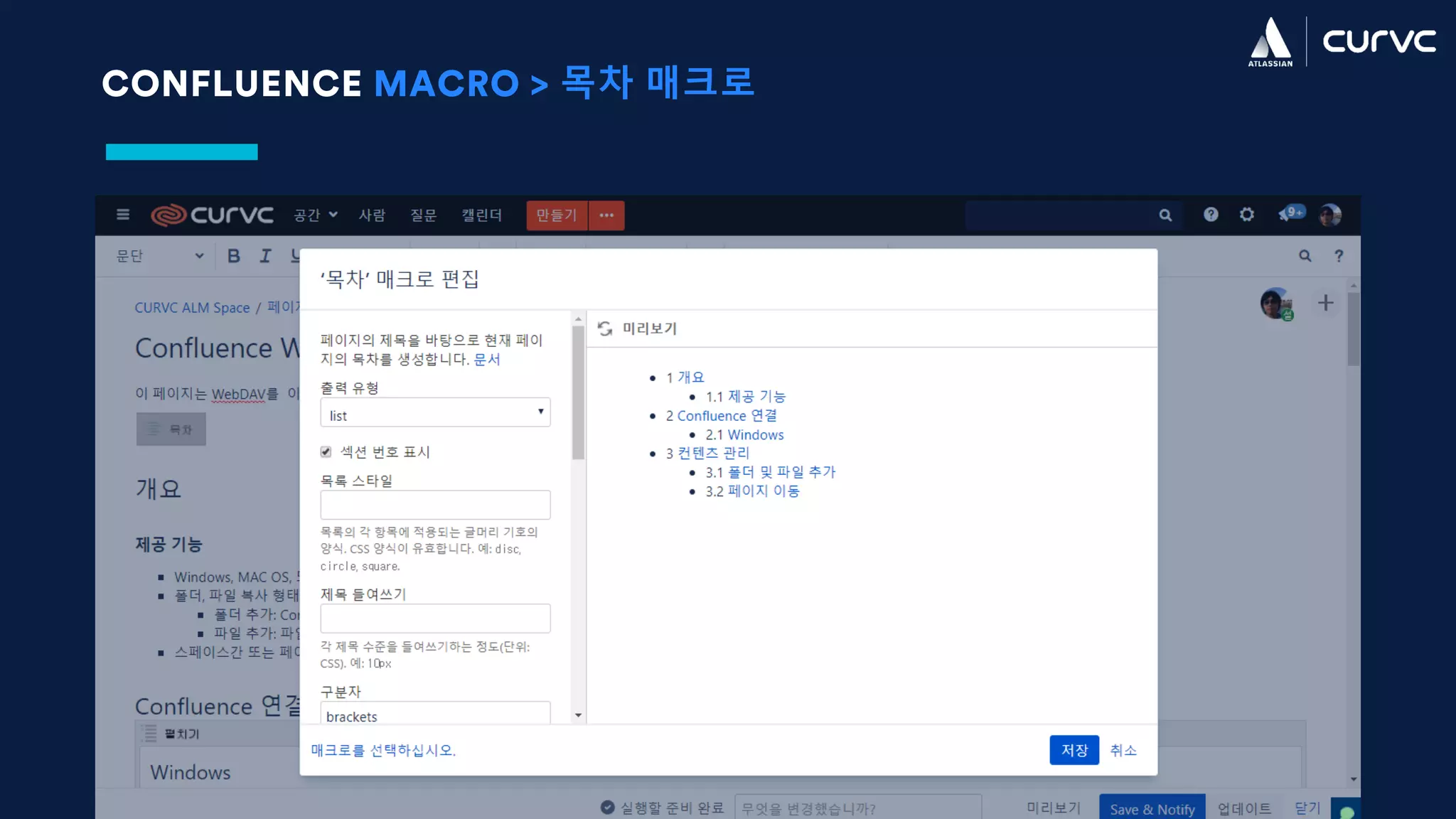Image resolution: width=1456 pixels, height=819 pixels.
Task: Click 저장 to save the macro
Action: [x=1074, y=750]
